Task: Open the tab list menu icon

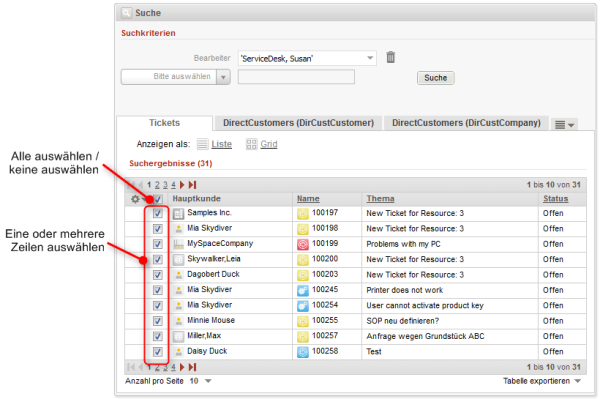Action: [x=564, y=125]
